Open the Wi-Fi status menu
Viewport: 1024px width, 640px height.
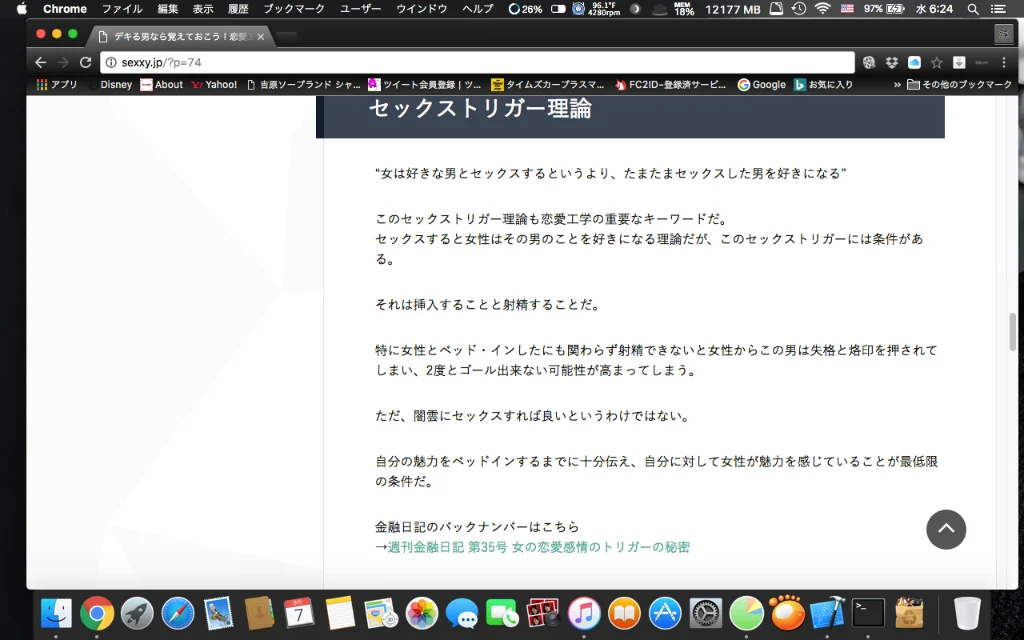click(x=822, y=9)
